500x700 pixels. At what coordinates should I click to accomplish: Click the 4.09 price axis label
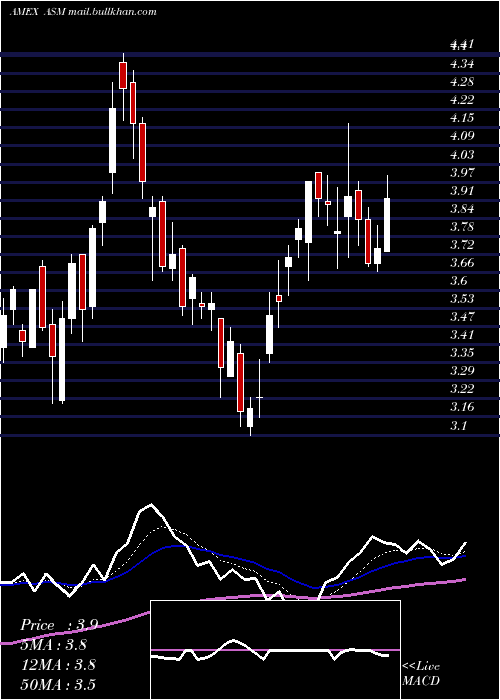tap(462, 136)
